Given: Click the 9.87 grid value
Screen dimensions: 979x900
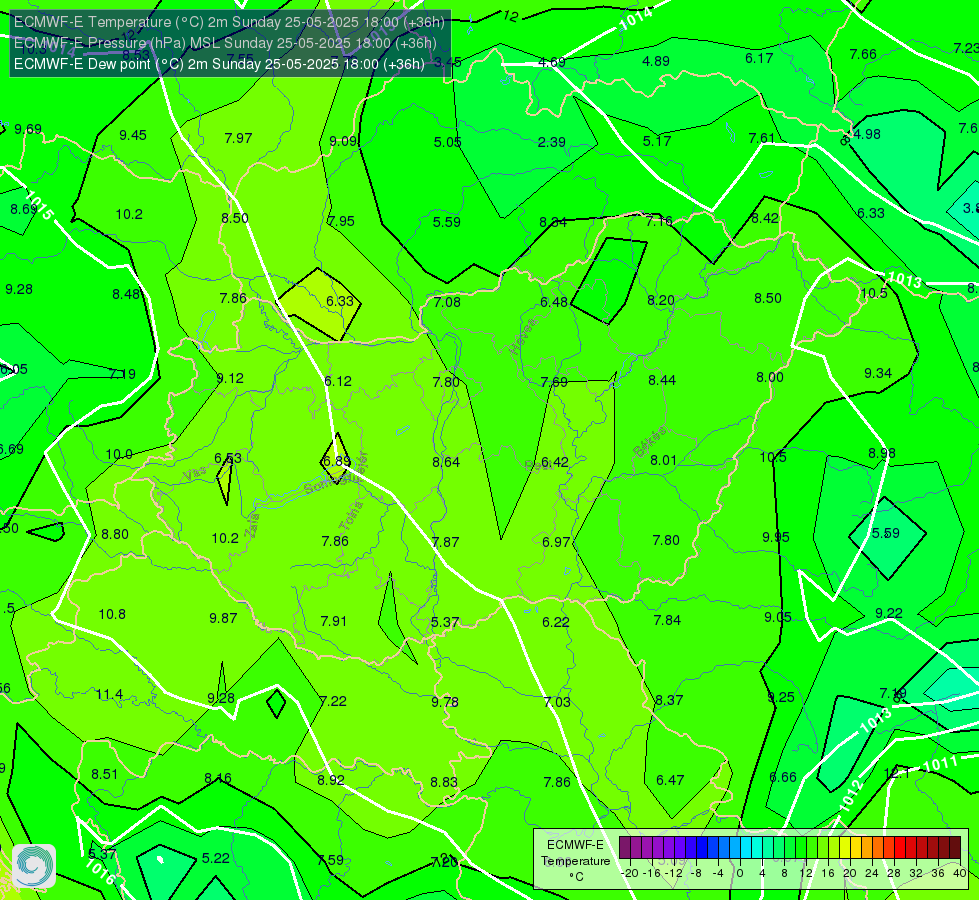Looking at the screenshot, I should click(x=223, y=618).
